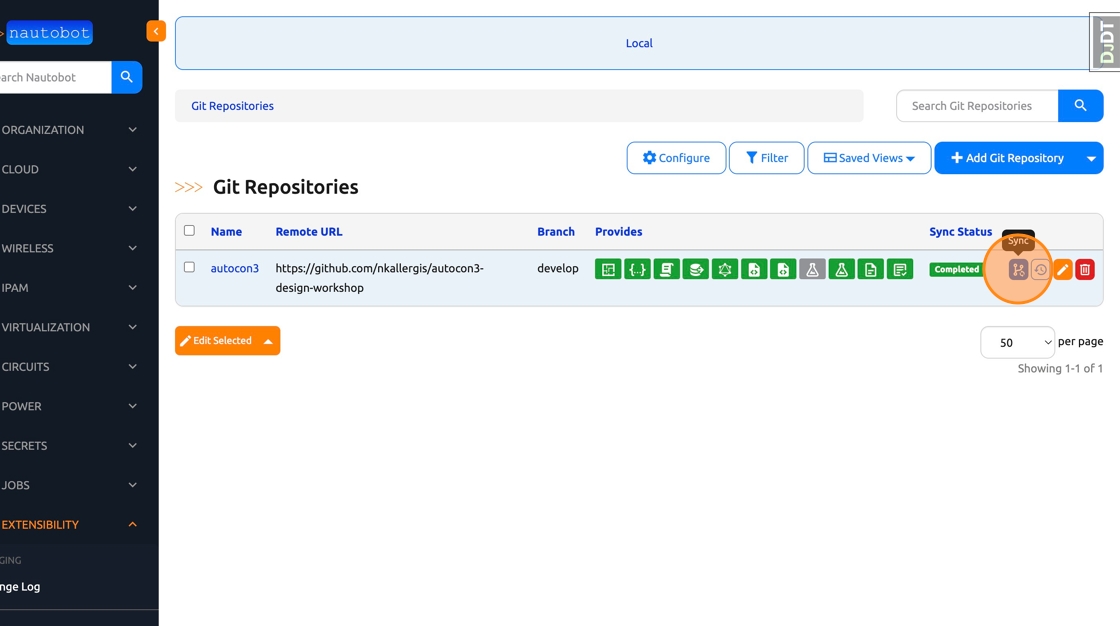Click the Configure button
This screenshot has width=1120, height=626.
coord(676,158)
